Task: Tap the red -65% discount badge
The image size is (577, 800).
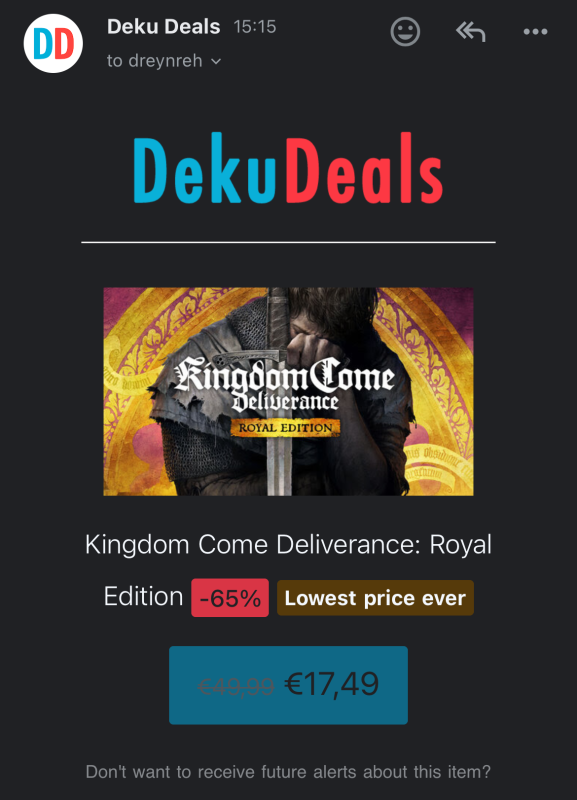Action: (x=230, y=598)
